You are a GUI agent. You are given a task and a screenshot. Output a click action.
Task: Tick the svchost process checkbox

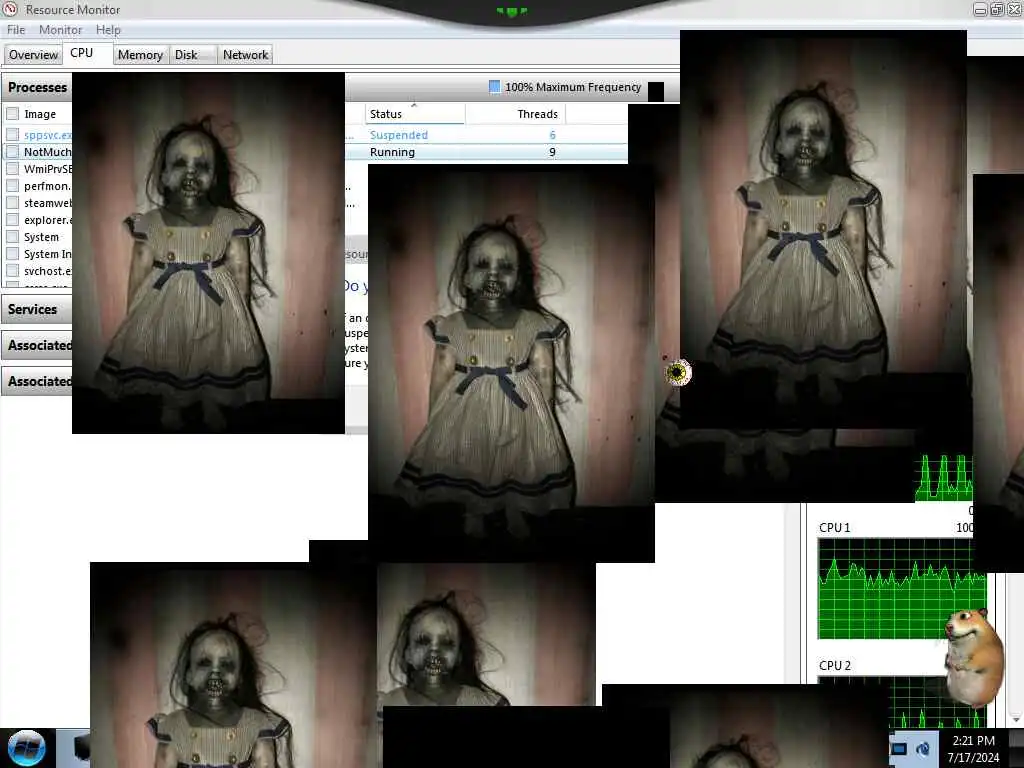[12, 270]
